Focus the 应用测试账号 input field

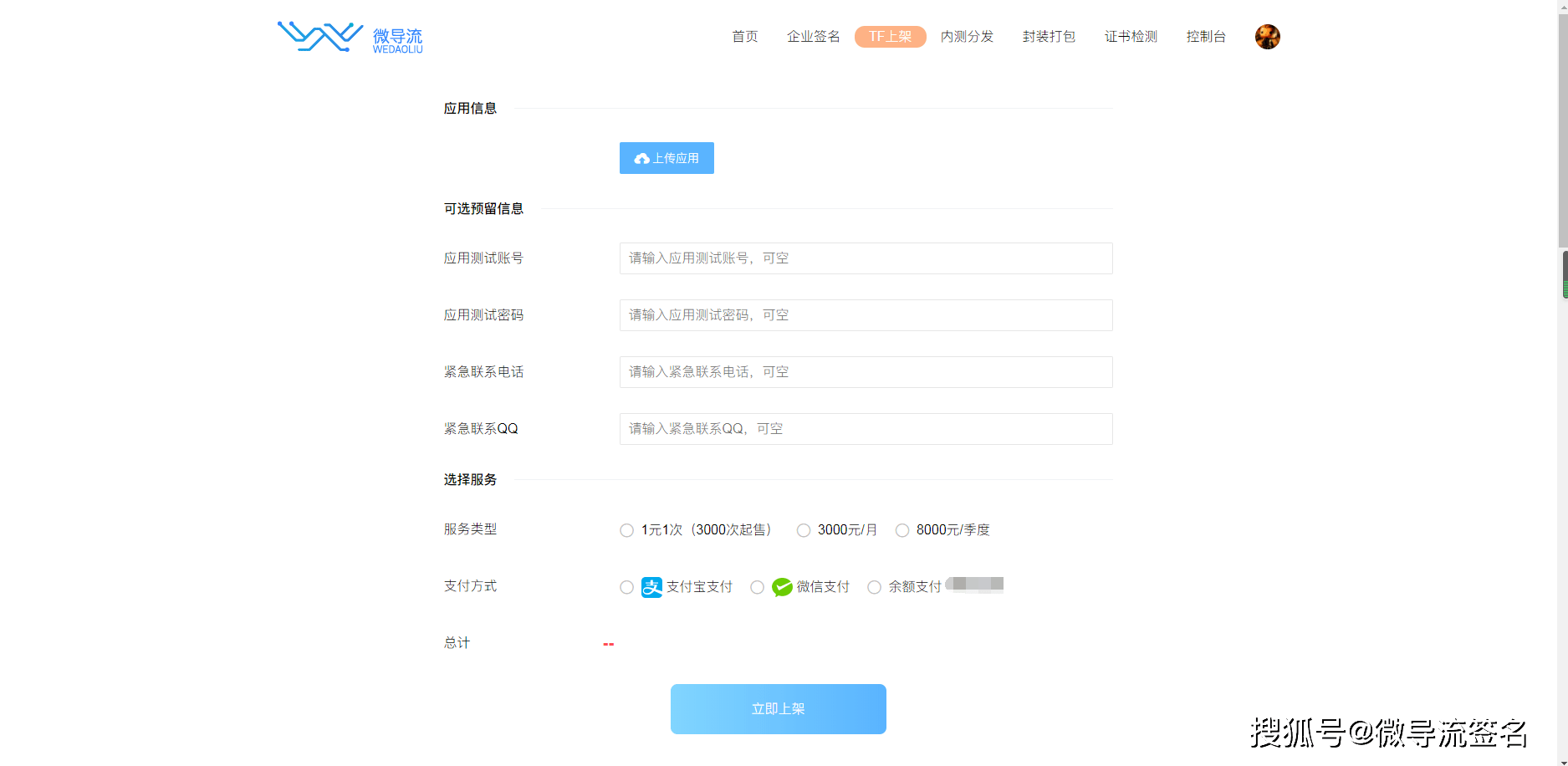point(866,258)
